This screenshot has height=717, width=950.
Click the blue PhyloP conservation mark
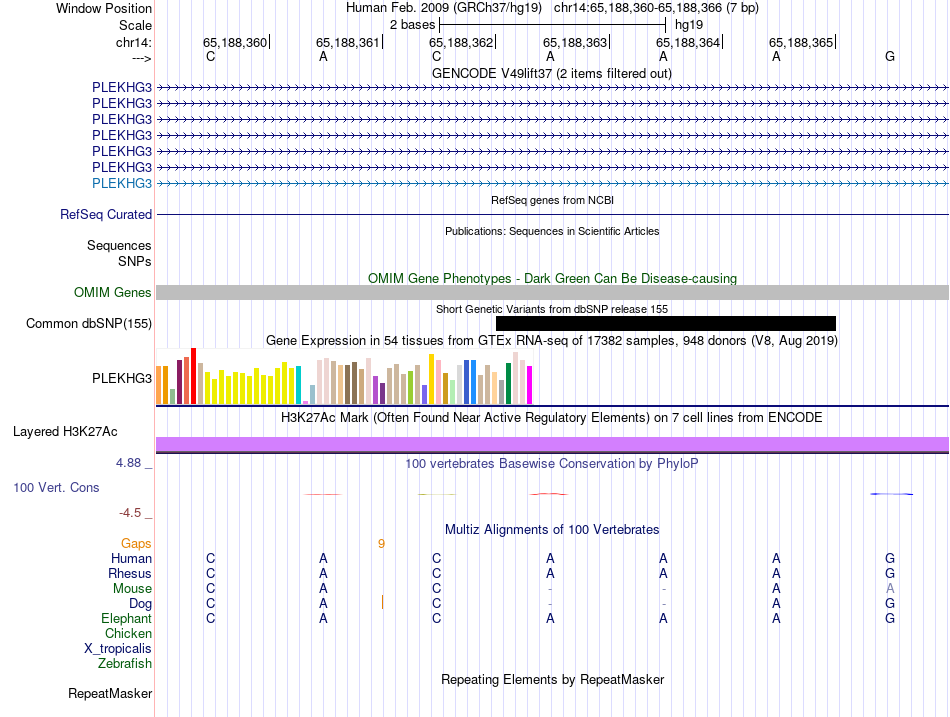coord(892,494)
